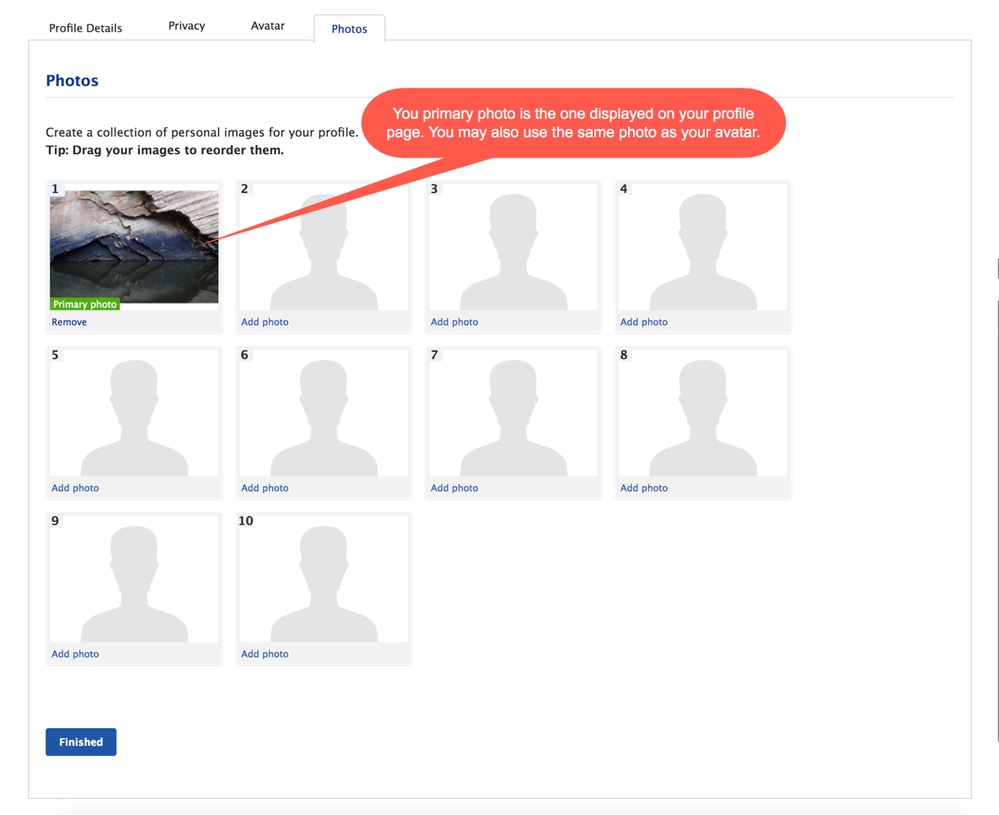Add a photo to slot 8

coord(643,487)
